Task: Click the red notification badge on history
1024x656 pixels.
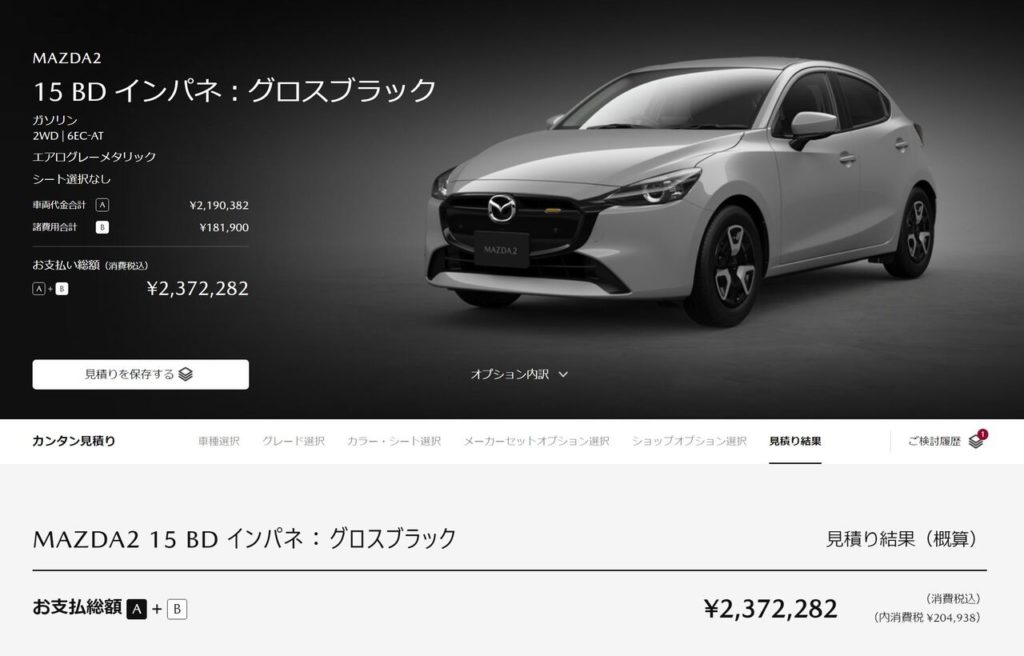Action: pyautogui.click(x=982, y=435)
